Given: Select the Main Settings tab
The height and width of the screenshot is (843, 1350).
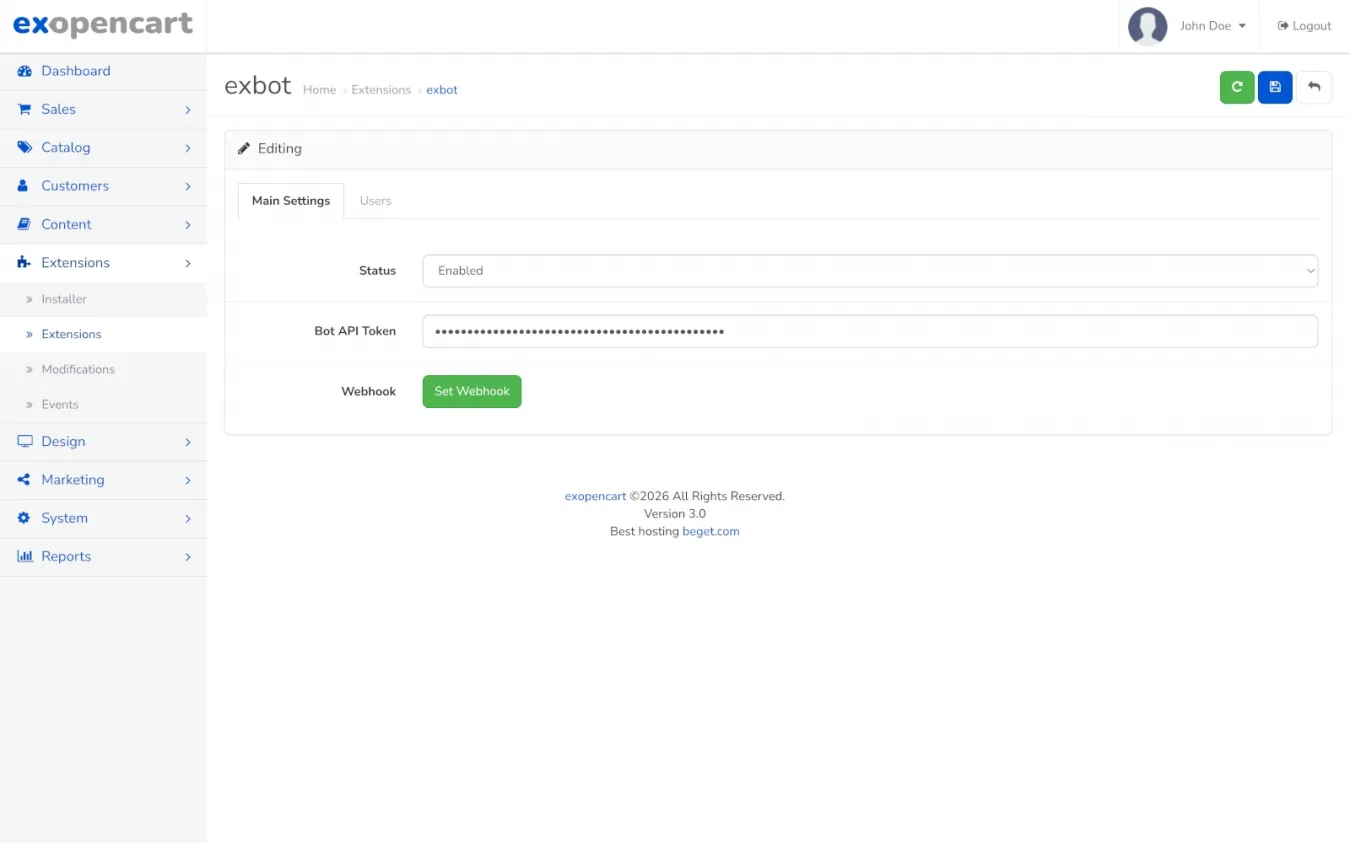Looking at the screenshot, I should point(291,201).
